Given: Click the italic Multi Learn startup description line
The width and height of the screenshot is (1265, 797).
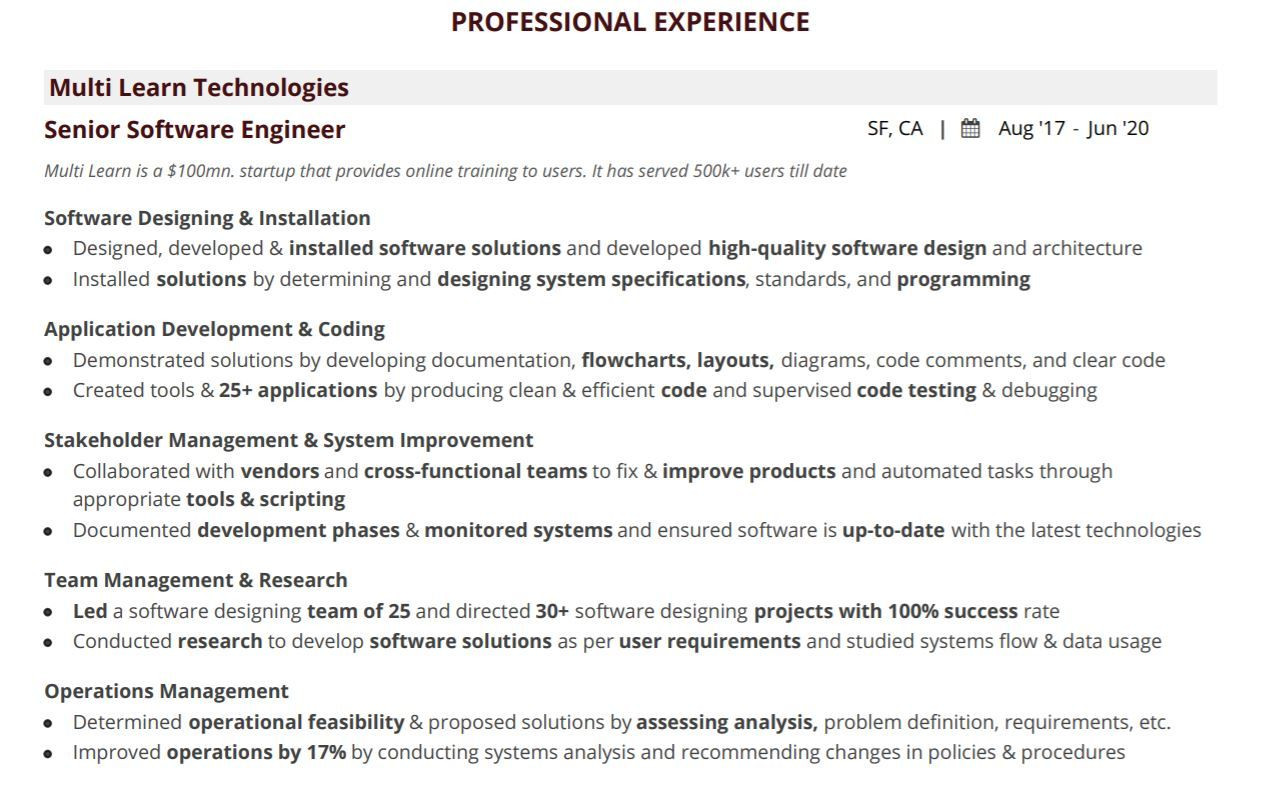Looking at the screenshot, I should (x=445, y=171).
